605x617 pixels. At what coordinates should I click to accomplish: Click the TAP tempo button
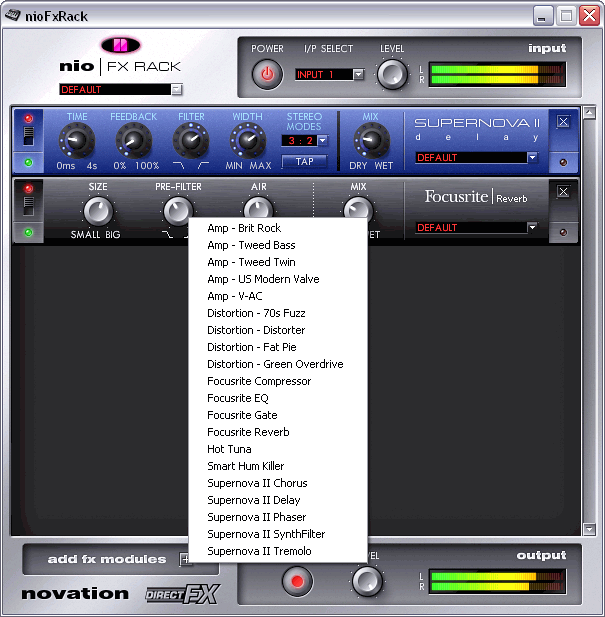[x=304, y=161]
